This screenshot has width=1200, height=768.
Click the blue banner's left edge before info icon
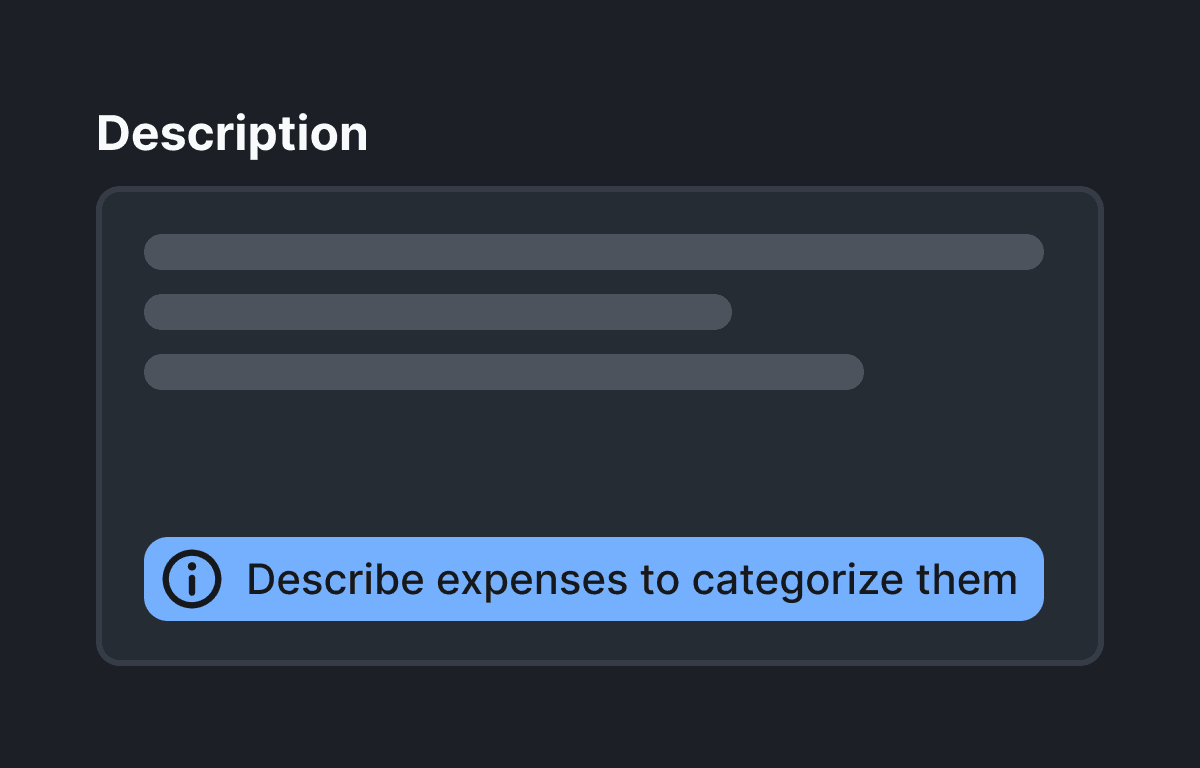point(153,580)
